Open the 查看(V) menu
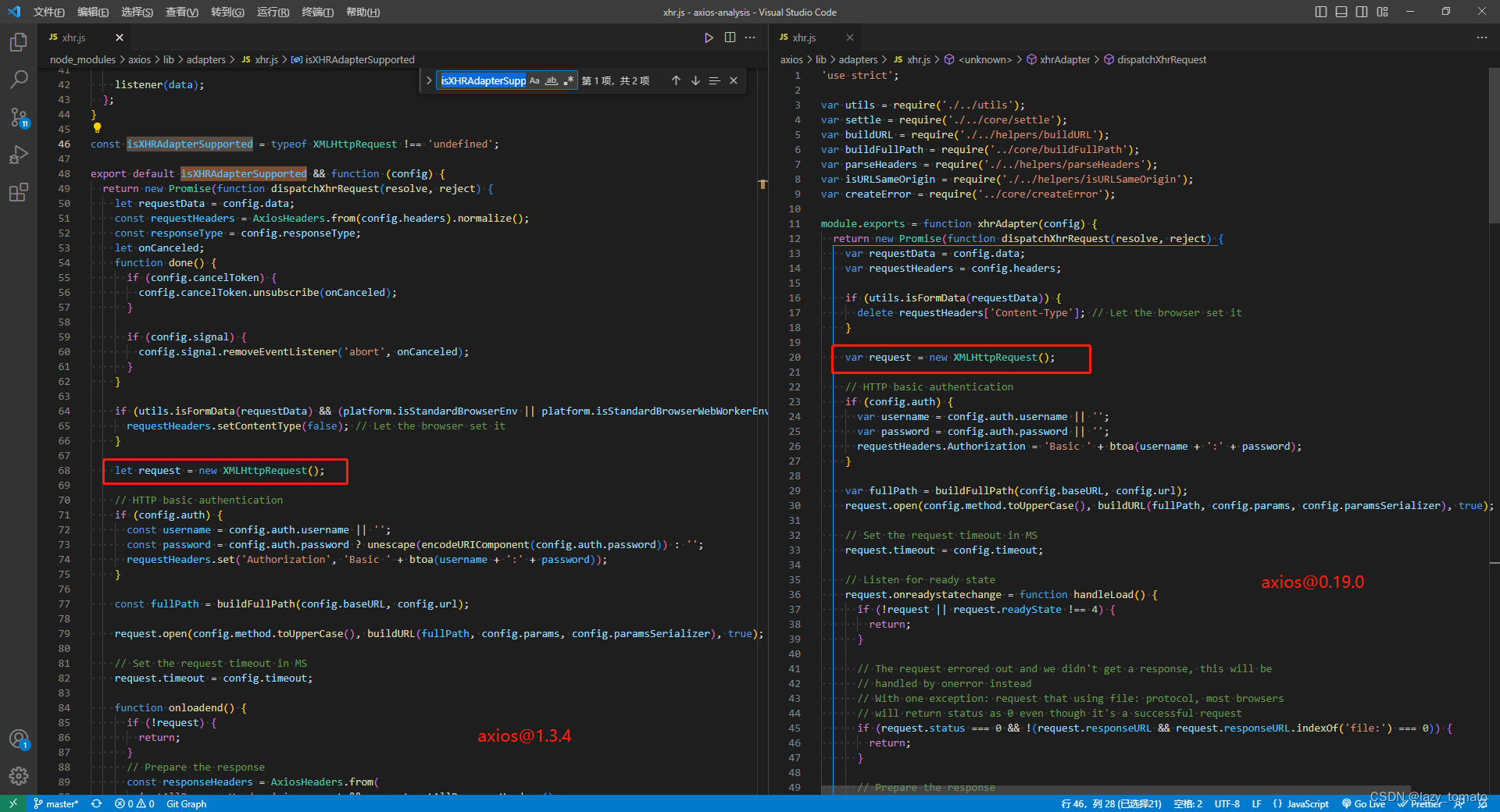The image size is (1500, 812). [182, 12]
